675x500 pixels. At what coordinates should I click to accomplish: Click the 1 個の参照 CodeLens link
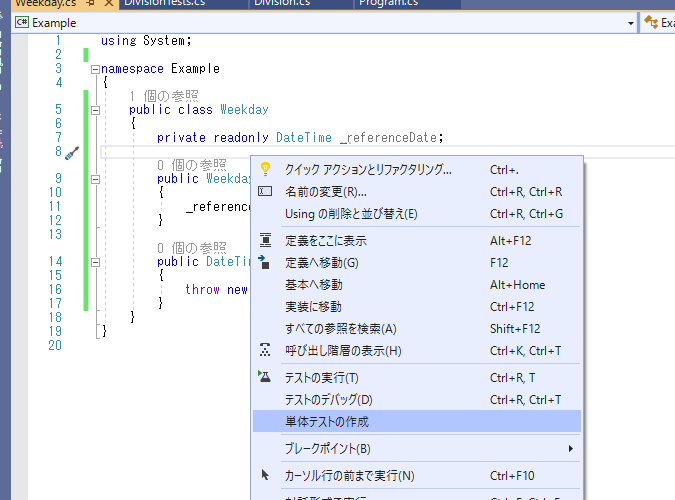164,96
